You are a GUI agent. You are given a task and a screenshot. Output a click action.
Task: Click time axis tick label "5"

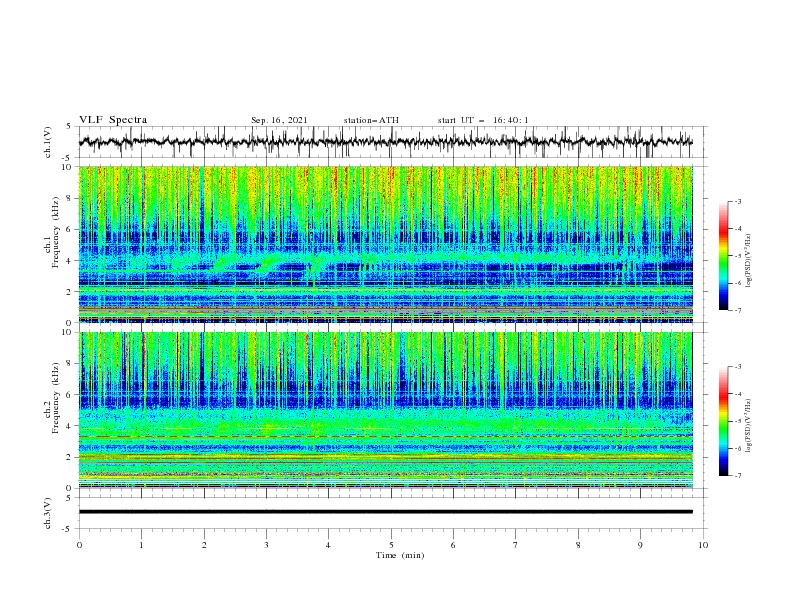tap(391, 545)
